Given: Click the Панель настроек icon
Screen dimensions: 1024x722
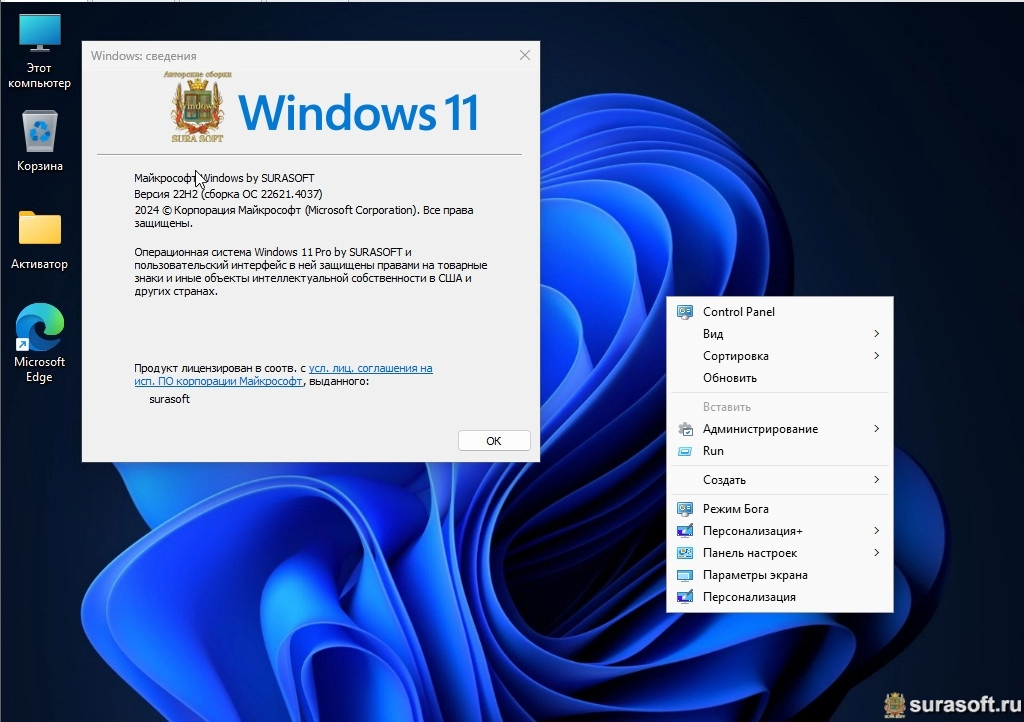Looking at the screenshot, I should [x=684, y=553].
